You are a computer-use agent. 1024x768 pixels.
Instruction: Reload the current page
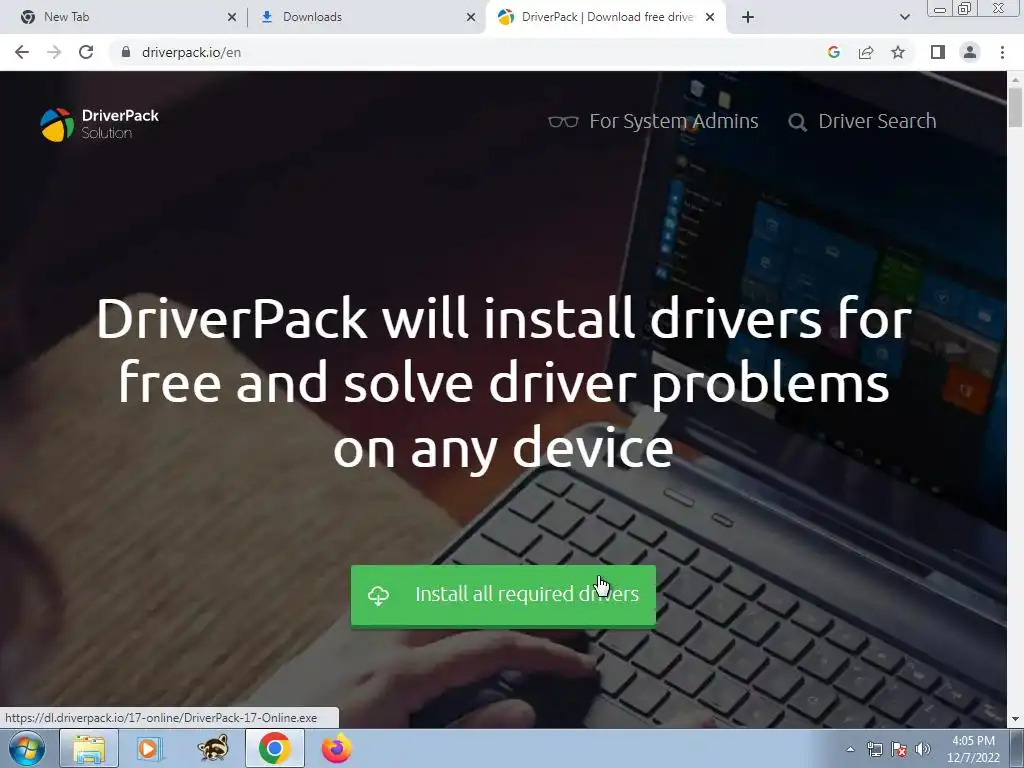point(86,52)
